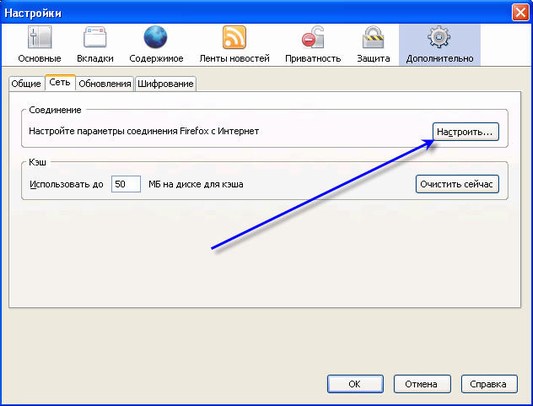Click the Настройки window title
Image resolution: width=533 pixels, height=406 pixels.
coord(33,13)
